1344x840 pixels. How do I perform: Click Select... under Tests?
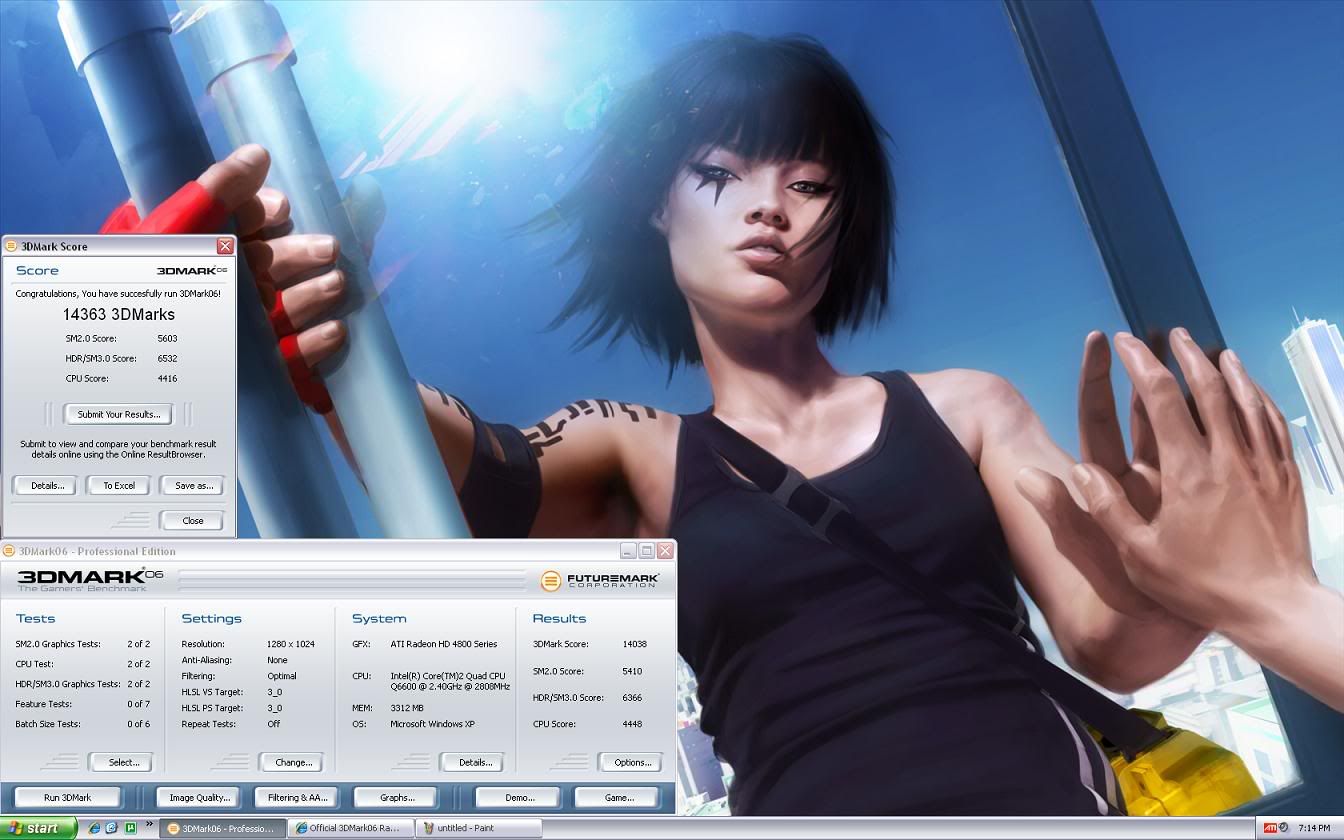(123, 762)
